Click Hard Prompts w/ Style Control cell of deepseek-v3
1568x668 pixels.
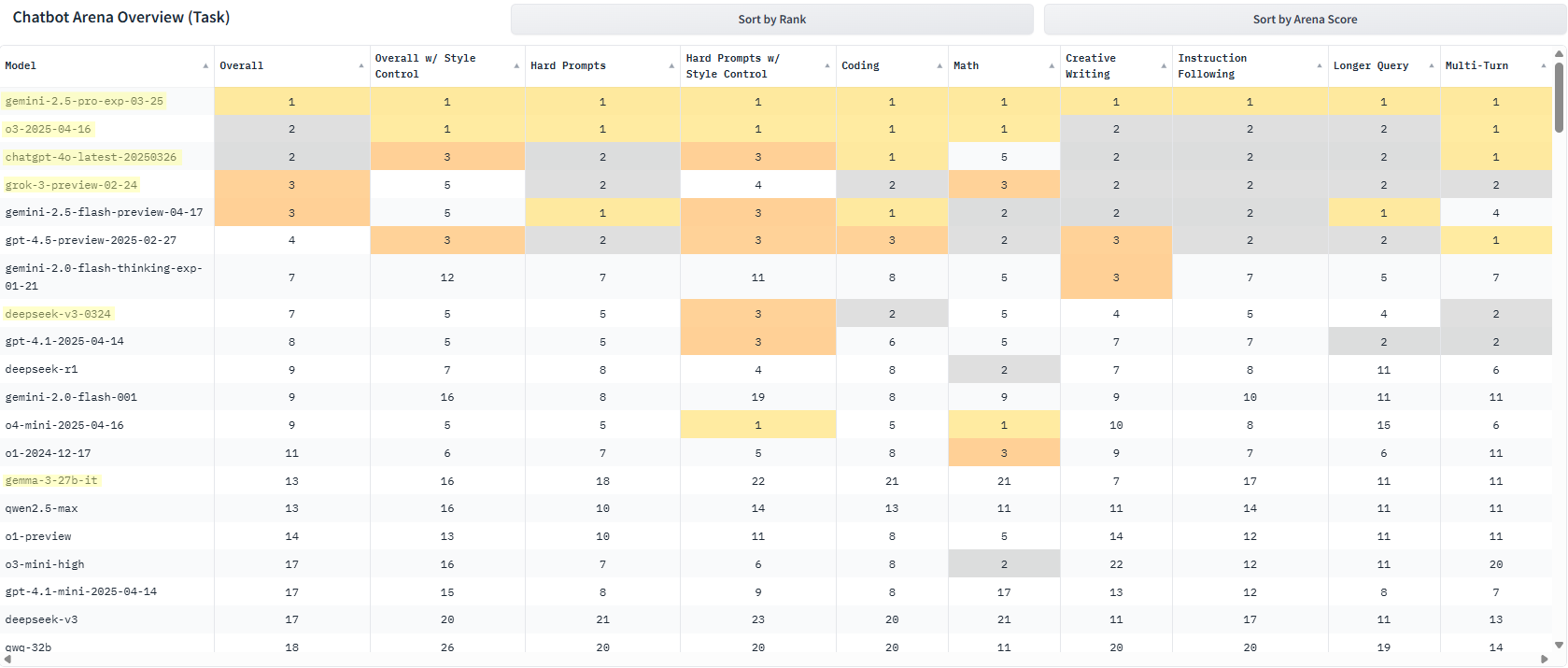tap(758, 619)
